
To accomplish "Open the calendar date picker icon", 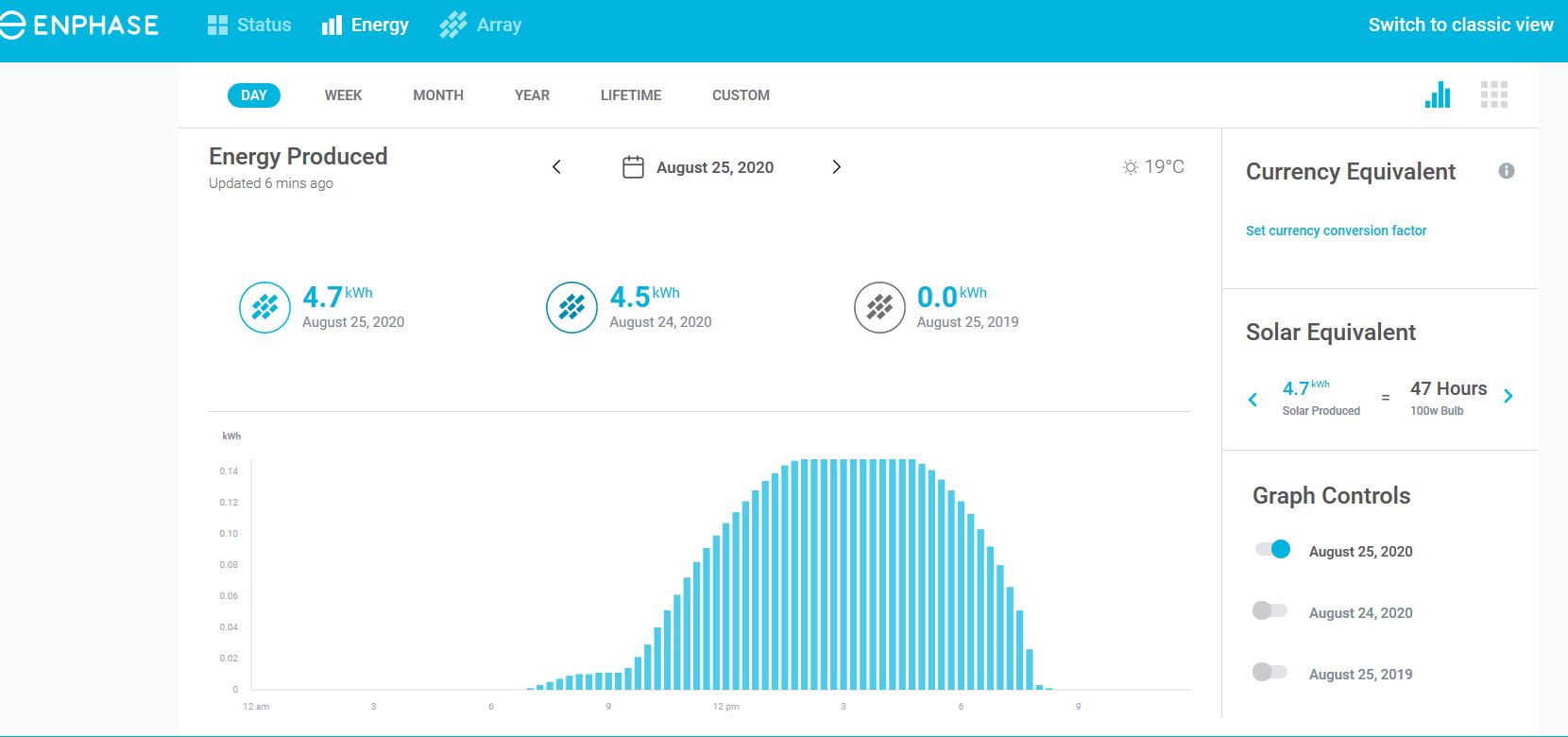I will tap(633, 167).
